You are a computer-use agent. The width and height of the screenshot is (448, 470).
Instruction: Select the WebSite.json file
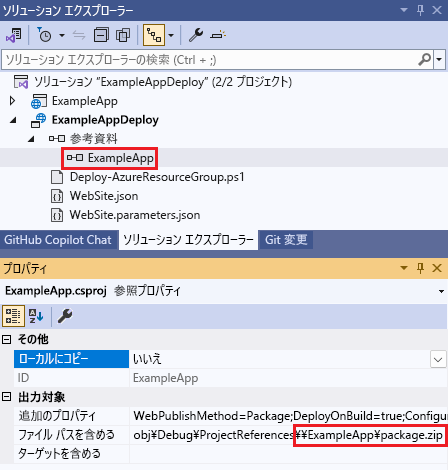(104, 196)
